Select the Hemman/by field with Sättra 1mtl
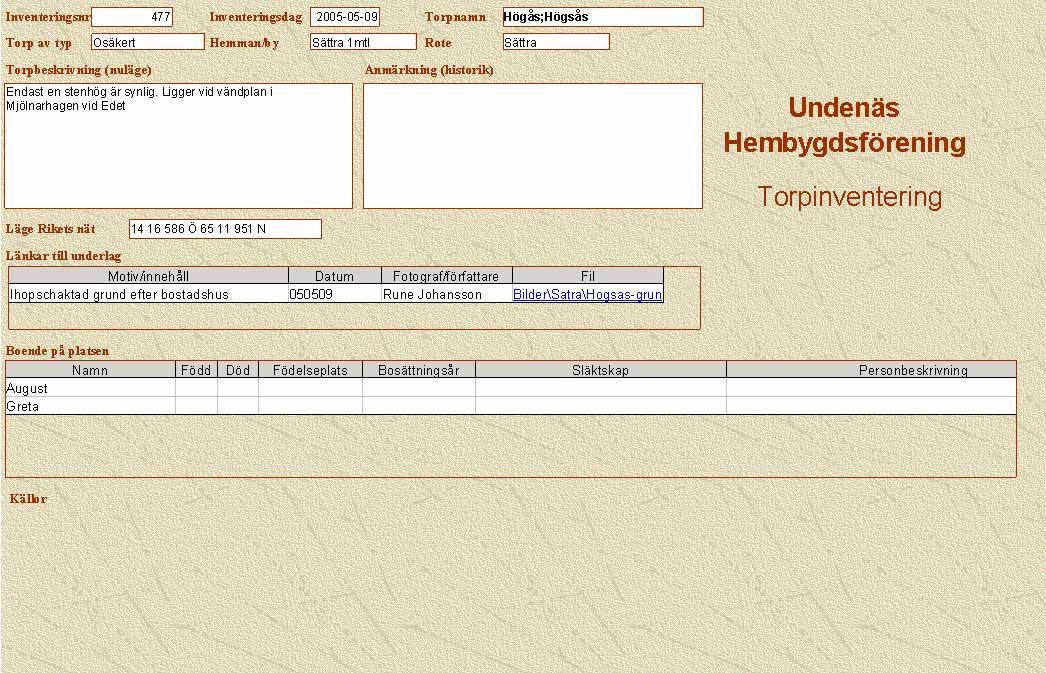This screenshot has height=673, width=1046. pyautogui.click(x=362, y=42)
